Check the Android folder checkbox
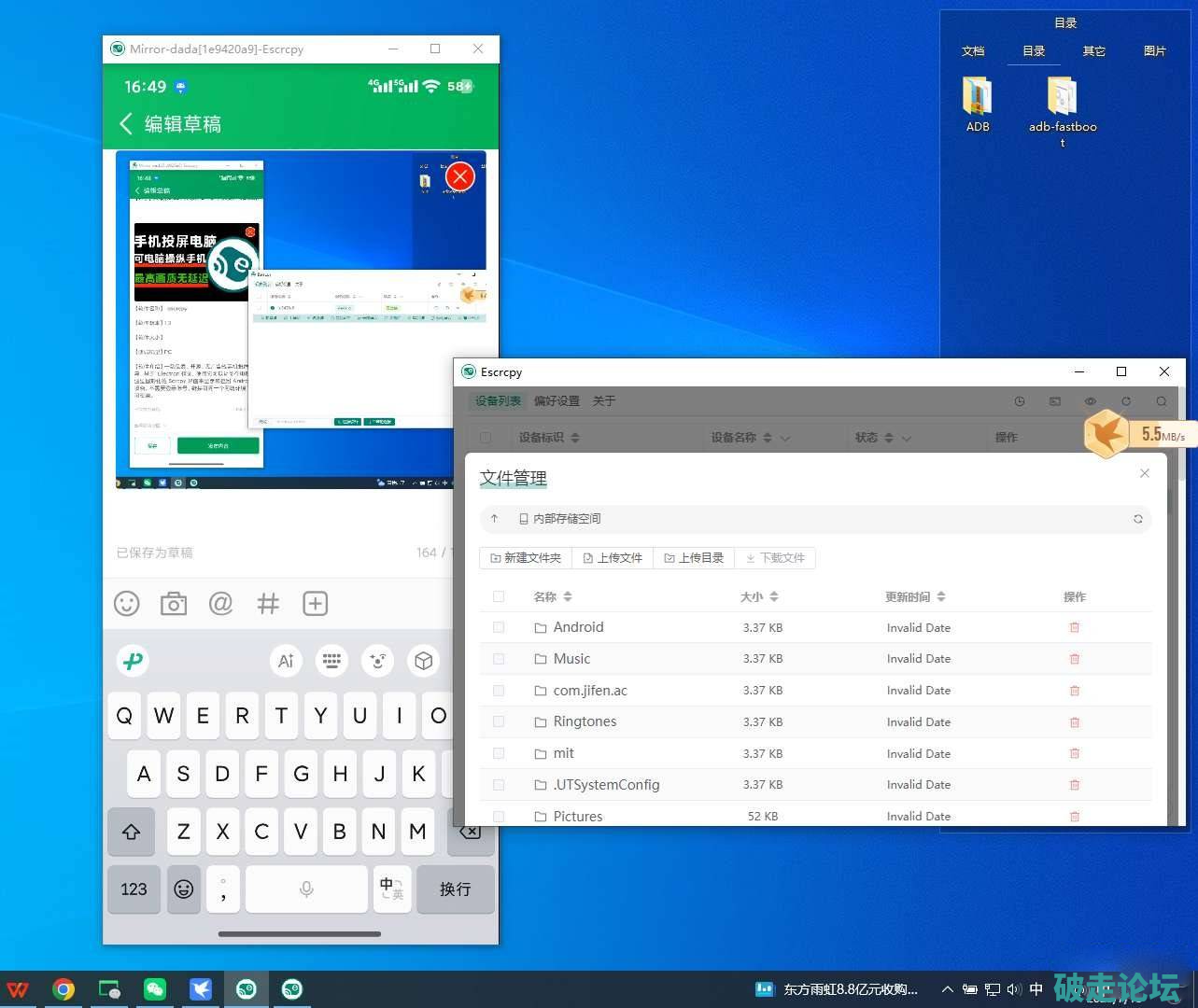Screen dimensions: 1198x1008 click(499, 627)
